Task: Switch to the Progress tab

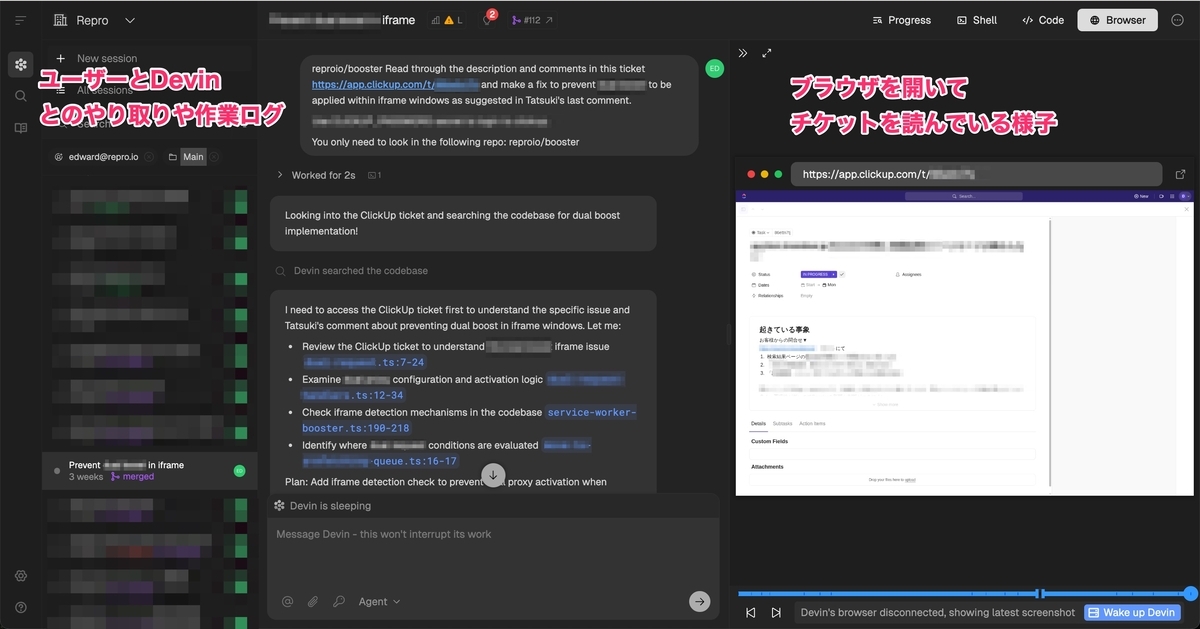Action: pyautogui.click(x=901, y=20)
